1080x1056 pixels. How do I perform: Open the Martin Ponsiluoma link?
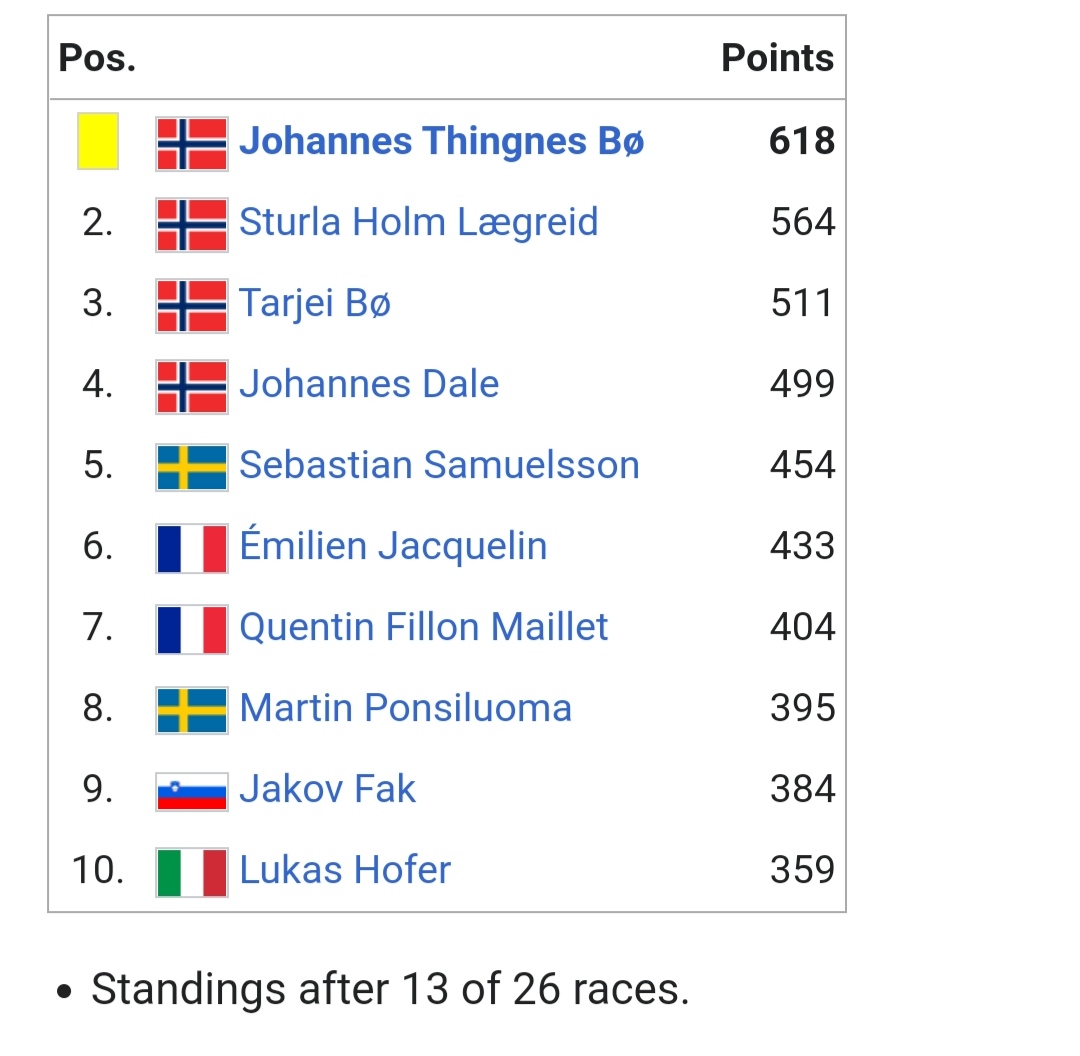tap(405, 708)
